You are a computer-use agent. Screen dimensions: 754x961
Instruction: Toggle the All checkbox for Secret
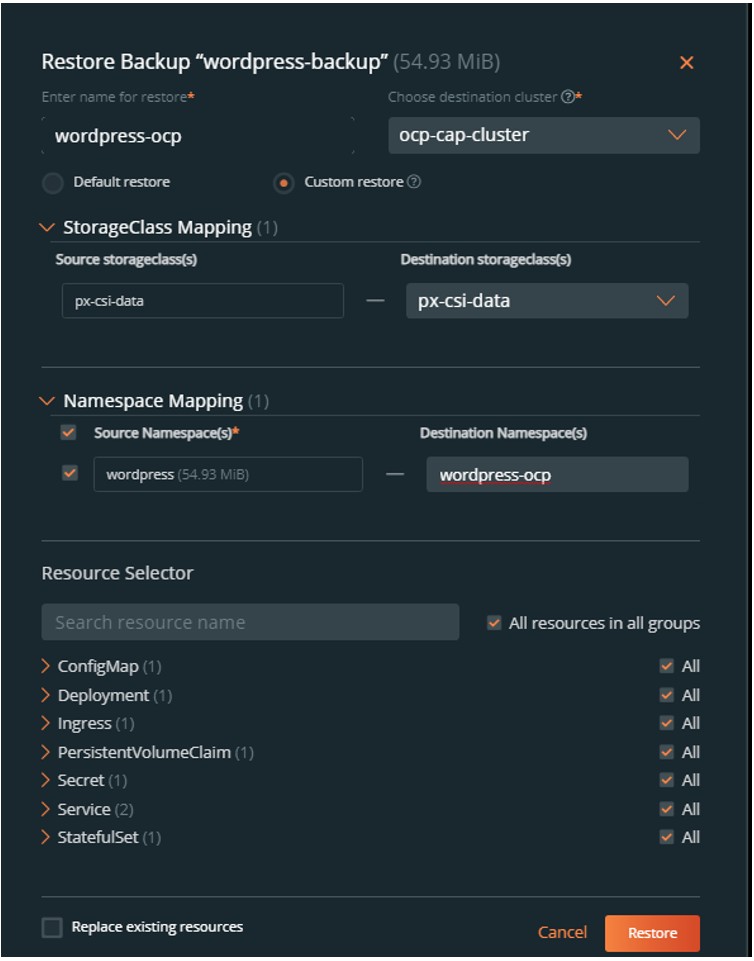[667, 780]
